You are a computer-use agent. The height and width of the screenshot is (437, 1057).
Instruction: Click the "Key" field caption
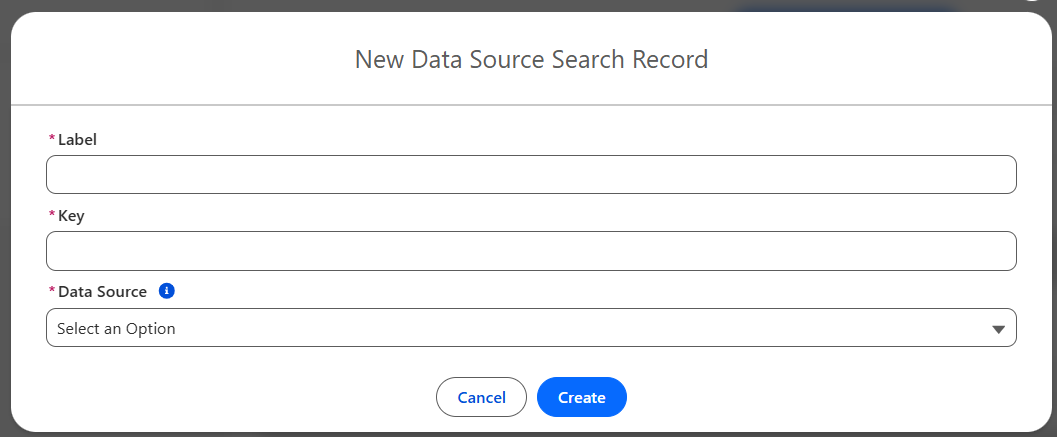coord(72,216)
